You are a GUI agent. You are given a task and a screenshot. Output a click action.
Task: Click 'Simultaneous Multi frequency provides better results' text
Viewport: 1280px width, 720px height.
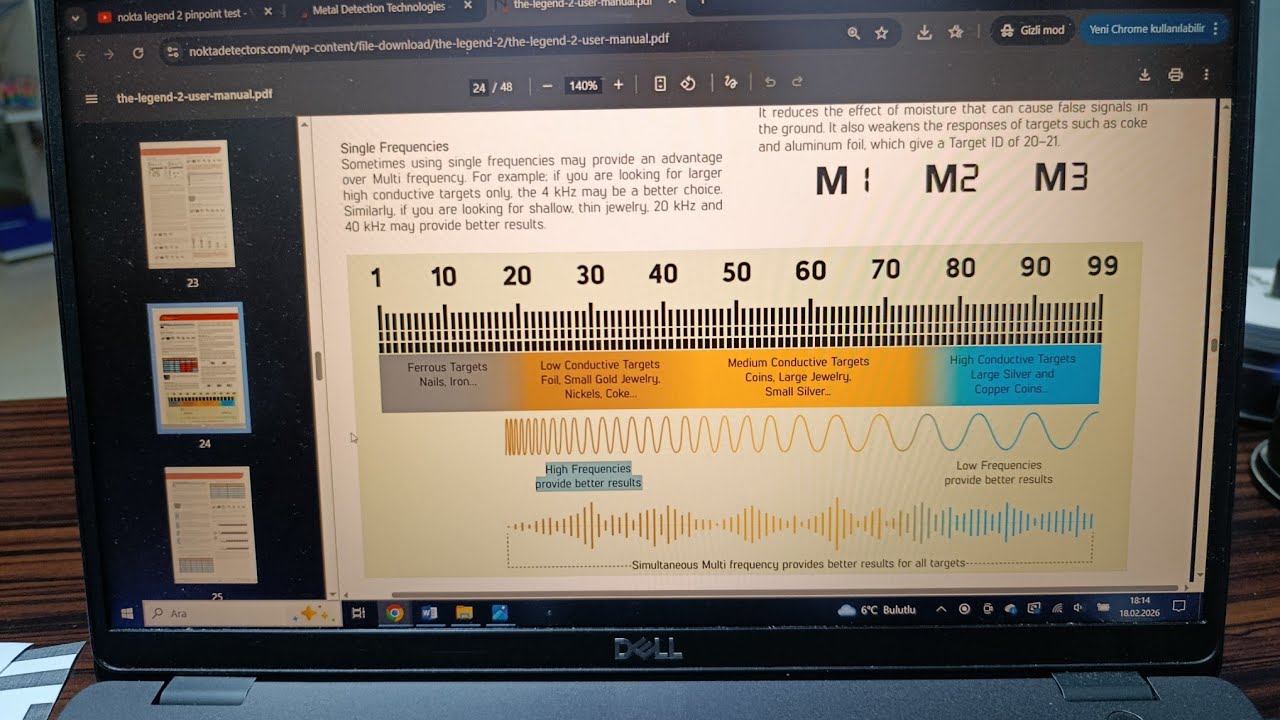click(x=798, y=564)
